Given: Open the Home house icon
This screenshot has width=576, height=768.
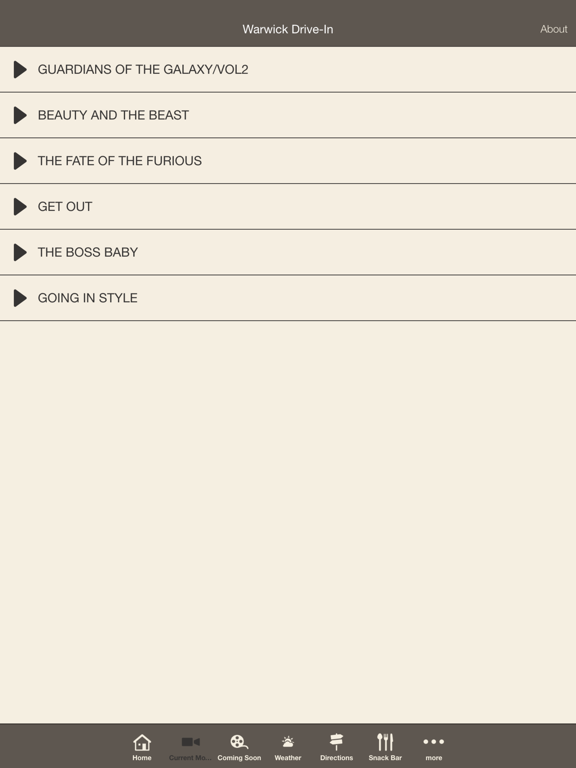Looking at the screenshot, I should coord(142,742).
